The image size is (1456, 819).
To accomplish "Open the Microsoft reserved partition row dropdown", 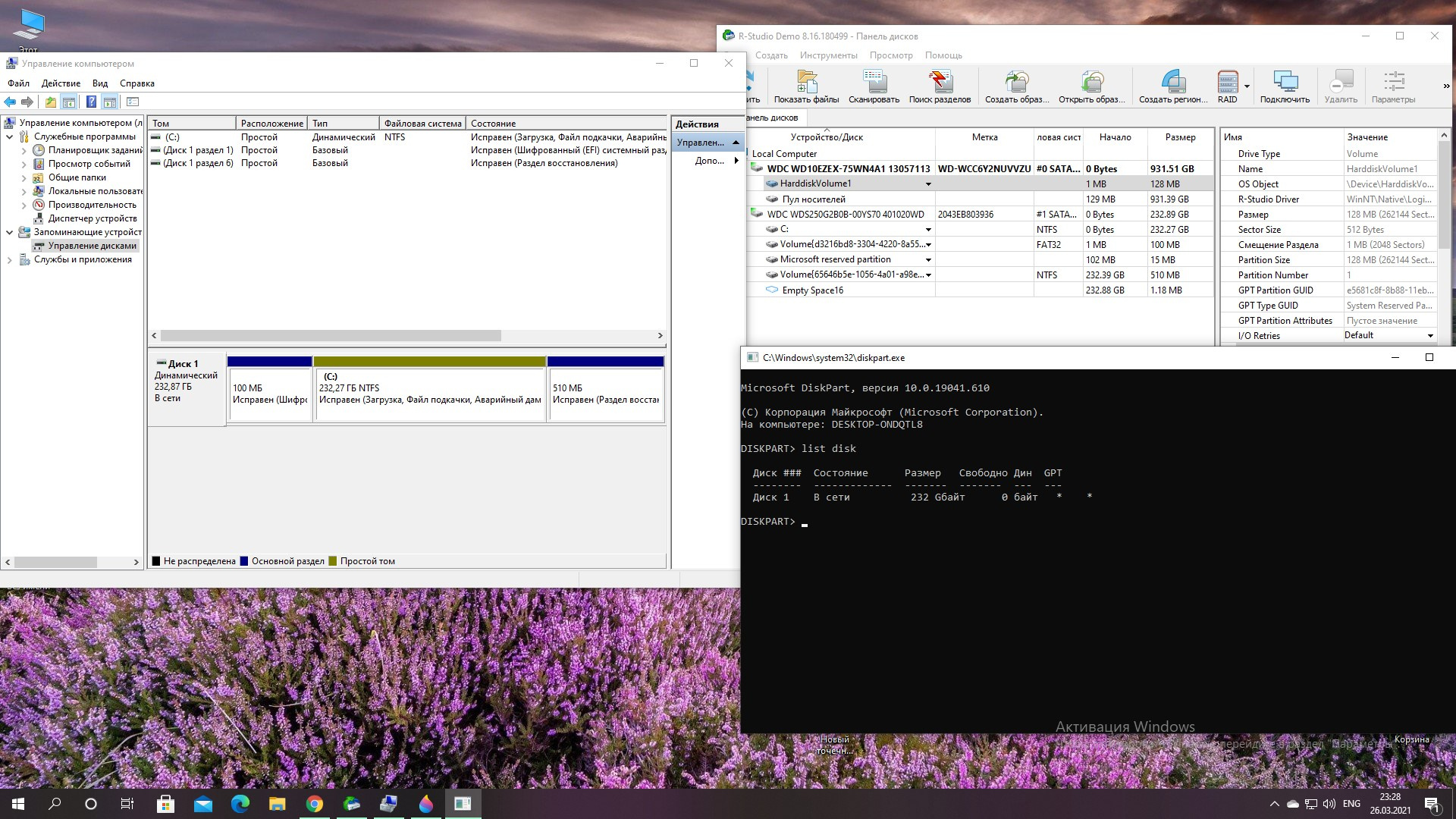I will 927,260.
